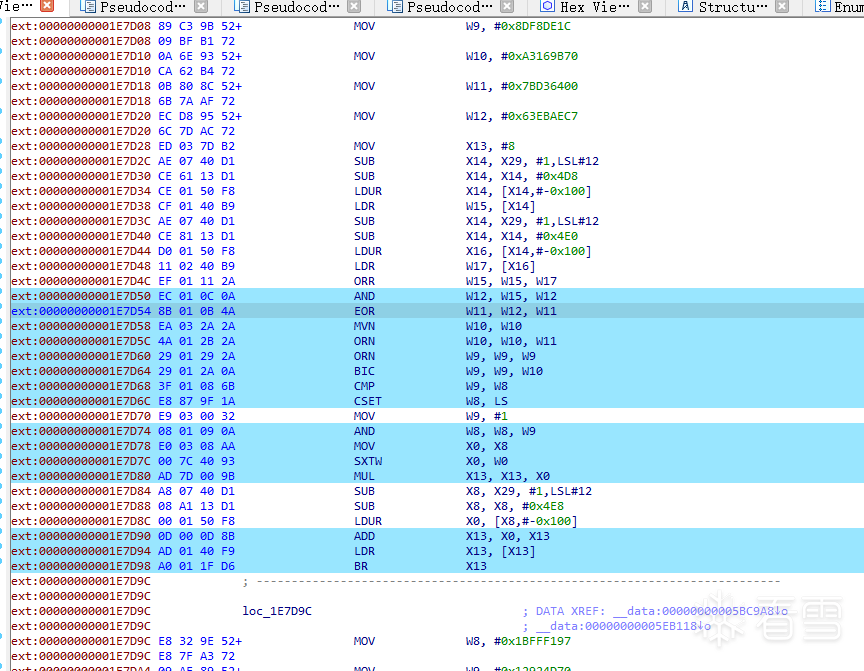Follow the __data:00000000005EB118 data xref

click(x=623, y=626)
